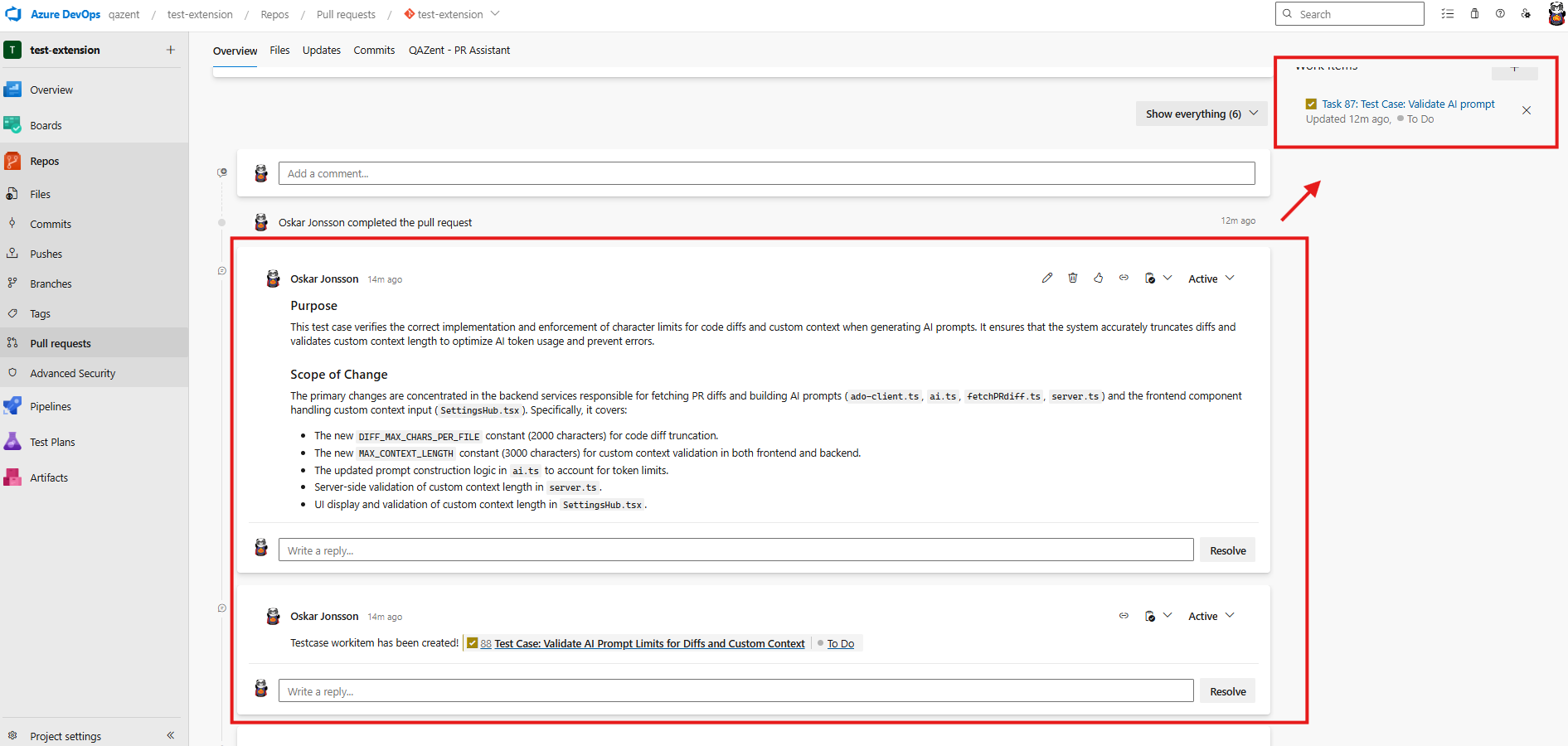Delete the Purpose comment via trash icon

[1073, 279]
